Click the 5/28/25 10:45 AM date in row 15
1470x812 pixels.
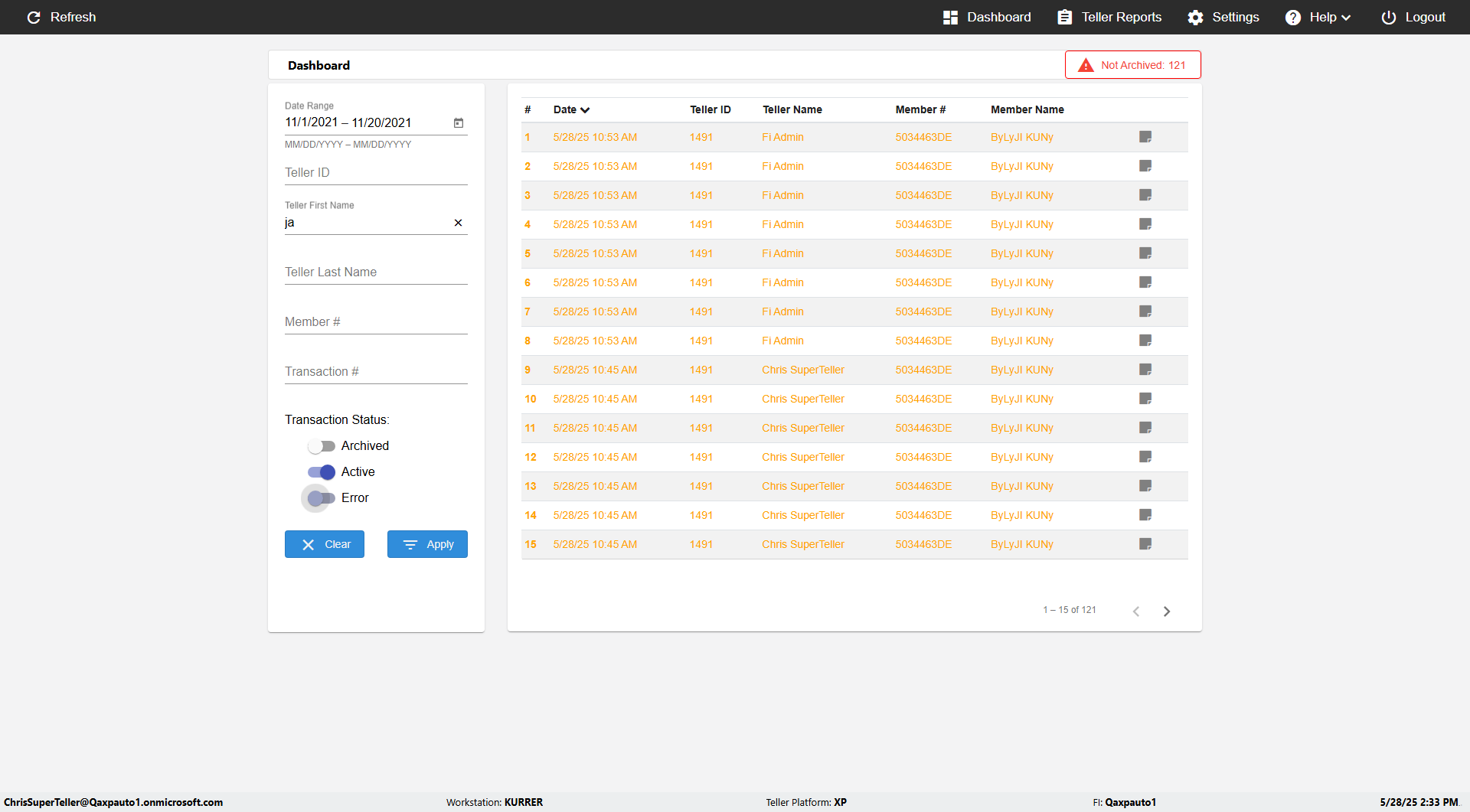[x=595, y=544]
